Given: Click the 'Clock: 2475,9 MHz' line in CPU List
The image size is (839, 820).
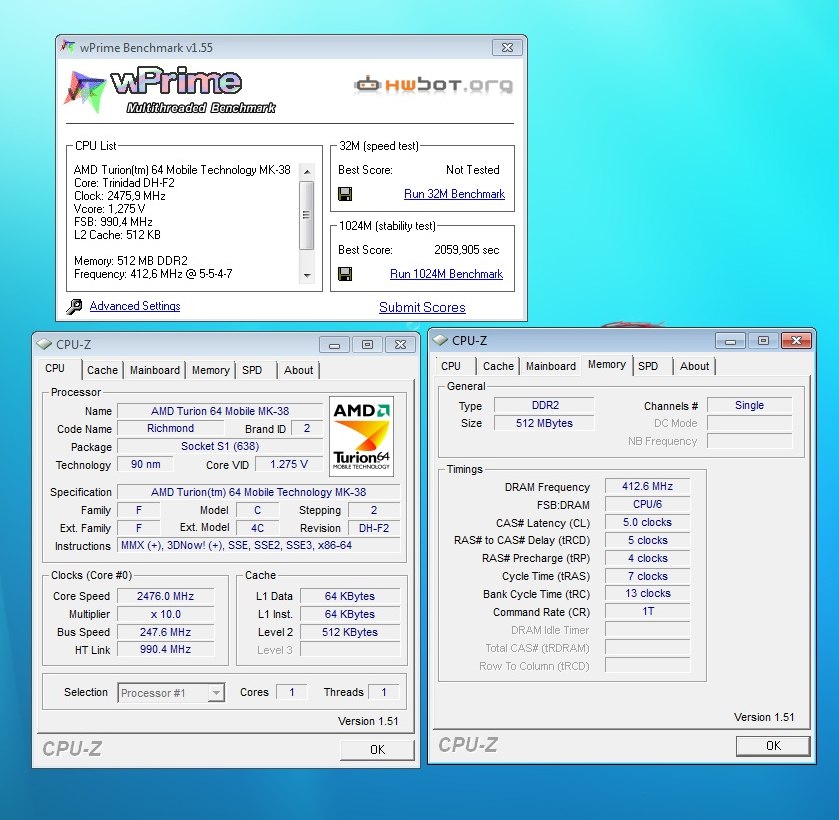Looking at the screenshot, I should click(x=120, y=196).
